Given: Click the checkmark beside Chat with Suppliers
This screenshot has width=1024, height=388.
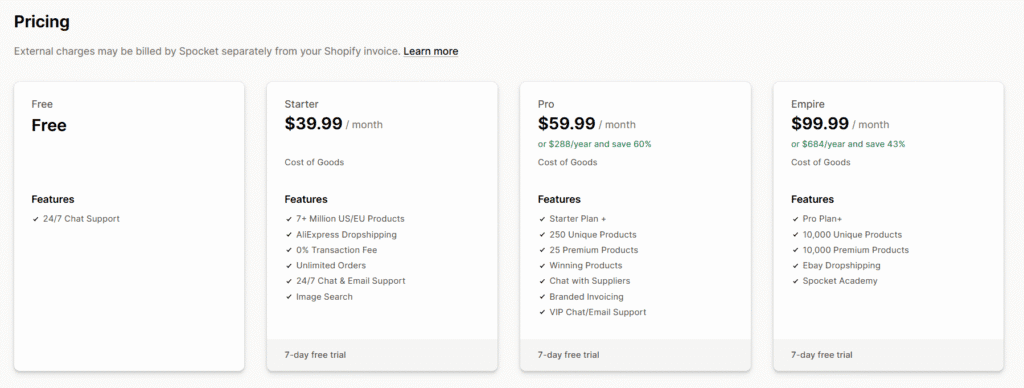Looking at the screenshot, I should (542, 282).
